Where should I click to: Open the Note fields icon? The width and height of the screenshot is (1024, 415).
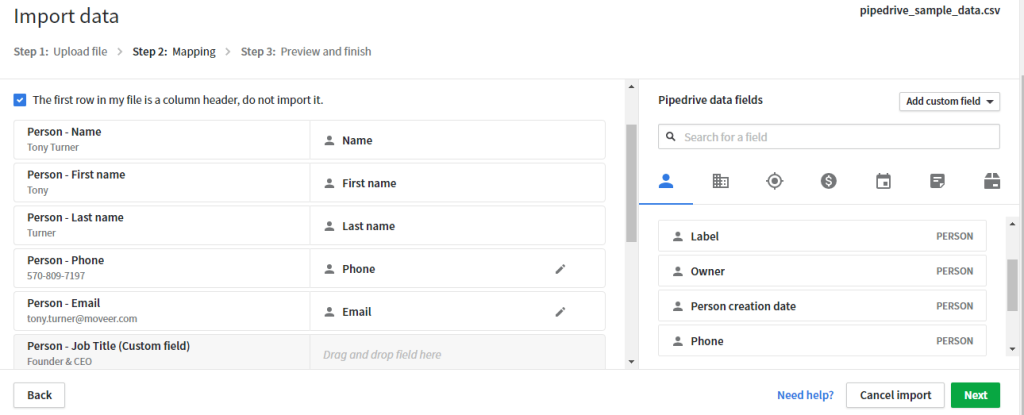pyautogui.click(x=937, y=181)
